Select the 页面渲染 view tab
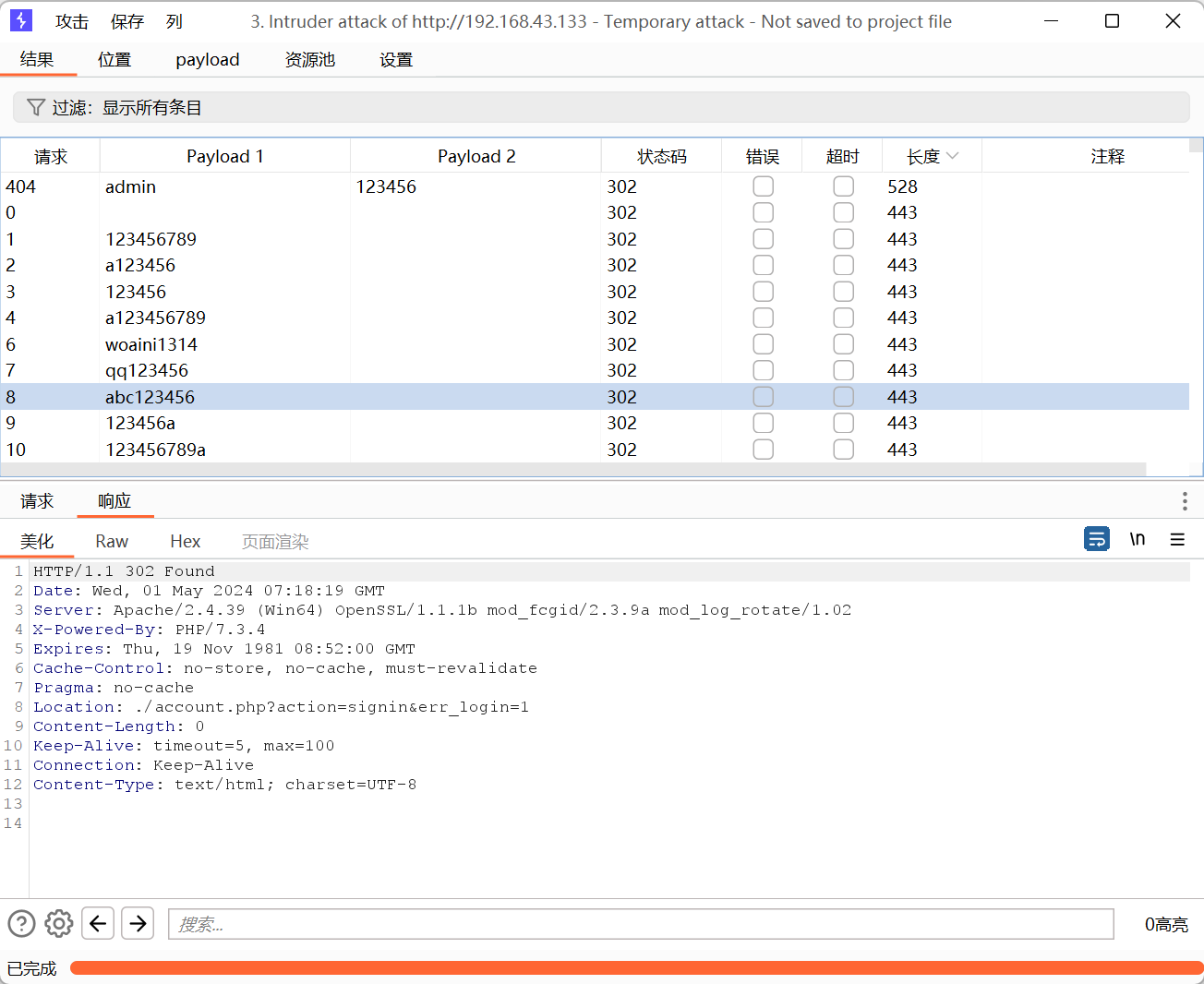Screen dimensions: 1204x984 [x=275, y=542]
